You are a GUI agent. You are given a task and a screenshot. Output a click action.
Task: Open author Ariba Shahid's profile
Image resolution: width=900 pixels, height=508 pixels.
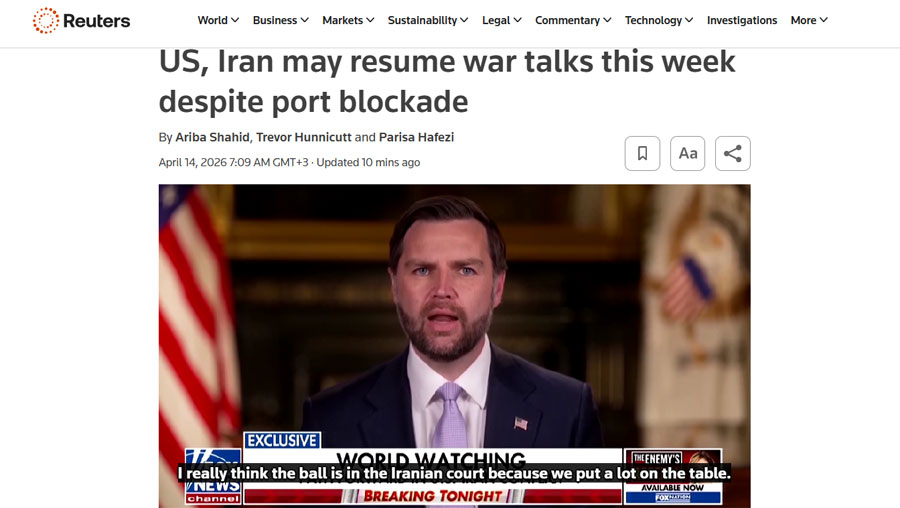(x=212, y=137)
